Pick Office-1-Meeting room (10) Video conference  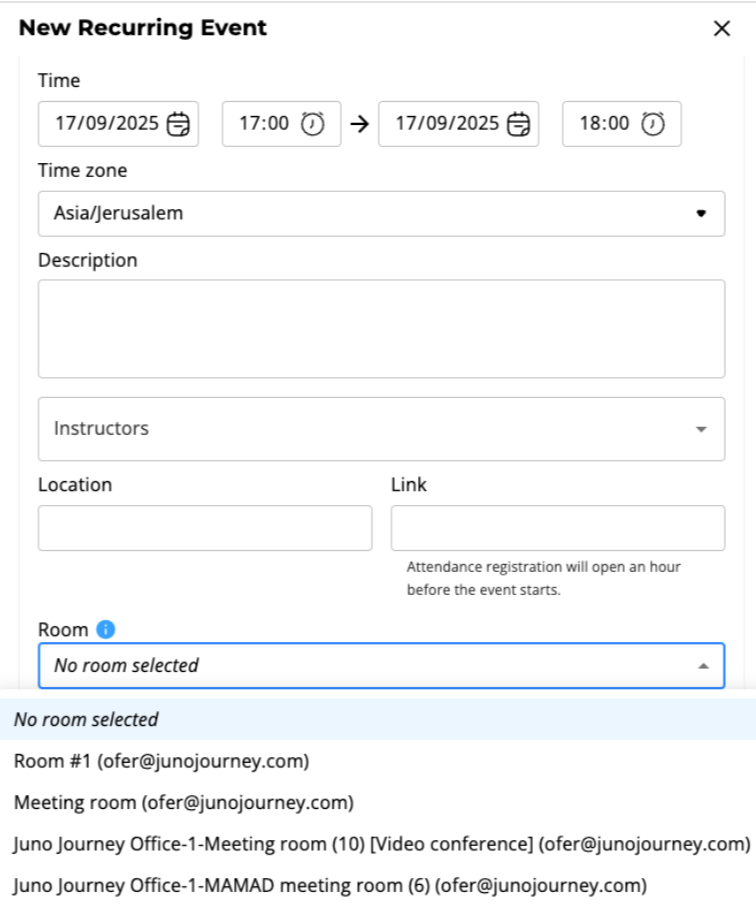point(381,844)
